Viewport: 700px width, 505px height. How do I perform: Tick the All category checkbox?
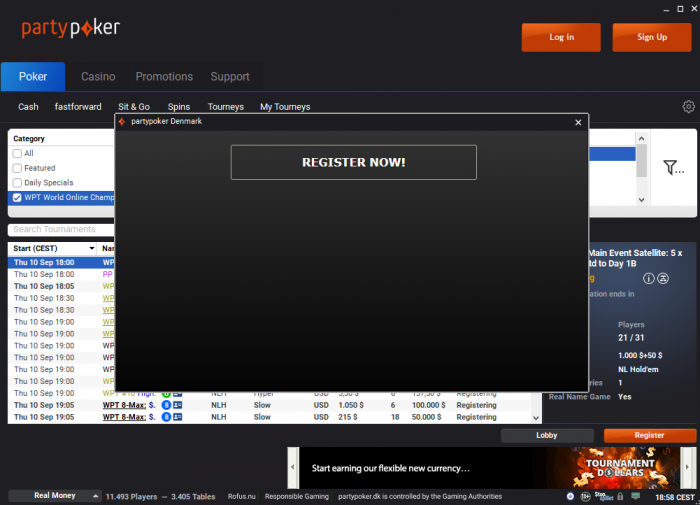[x=17, y=154]
